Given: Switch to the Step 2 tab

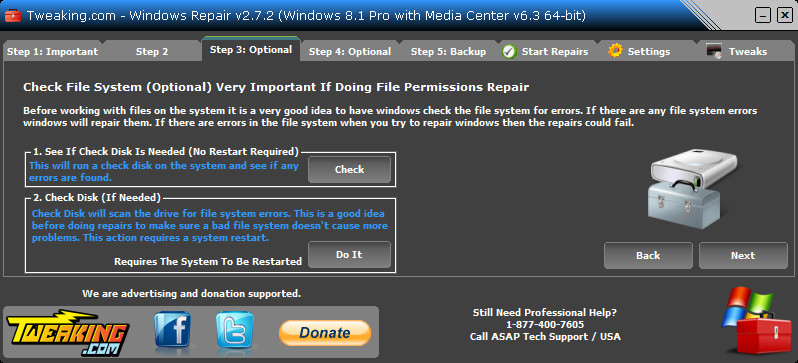Looking at the screenshot, I should [x=152, y=51].
